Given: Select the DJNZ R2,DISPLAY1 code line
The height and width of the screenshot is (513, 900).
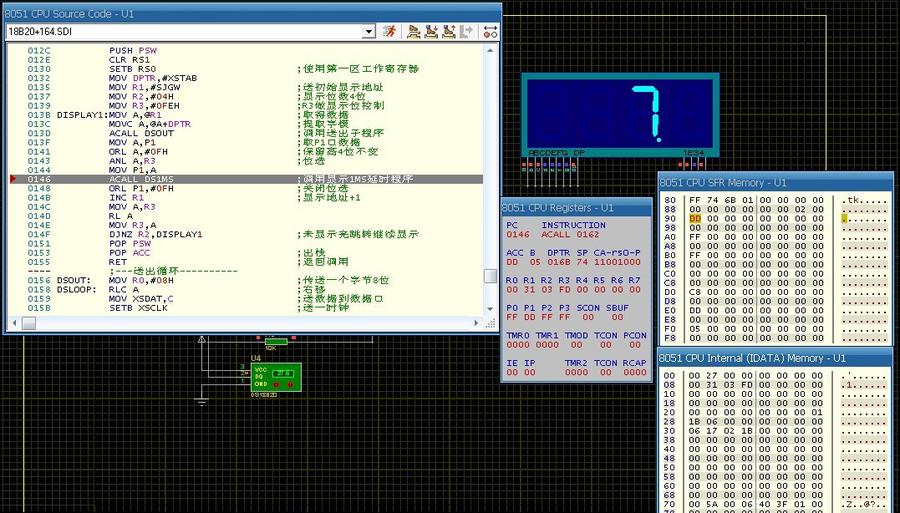Looking at the screenshot, I should [155, 234].
